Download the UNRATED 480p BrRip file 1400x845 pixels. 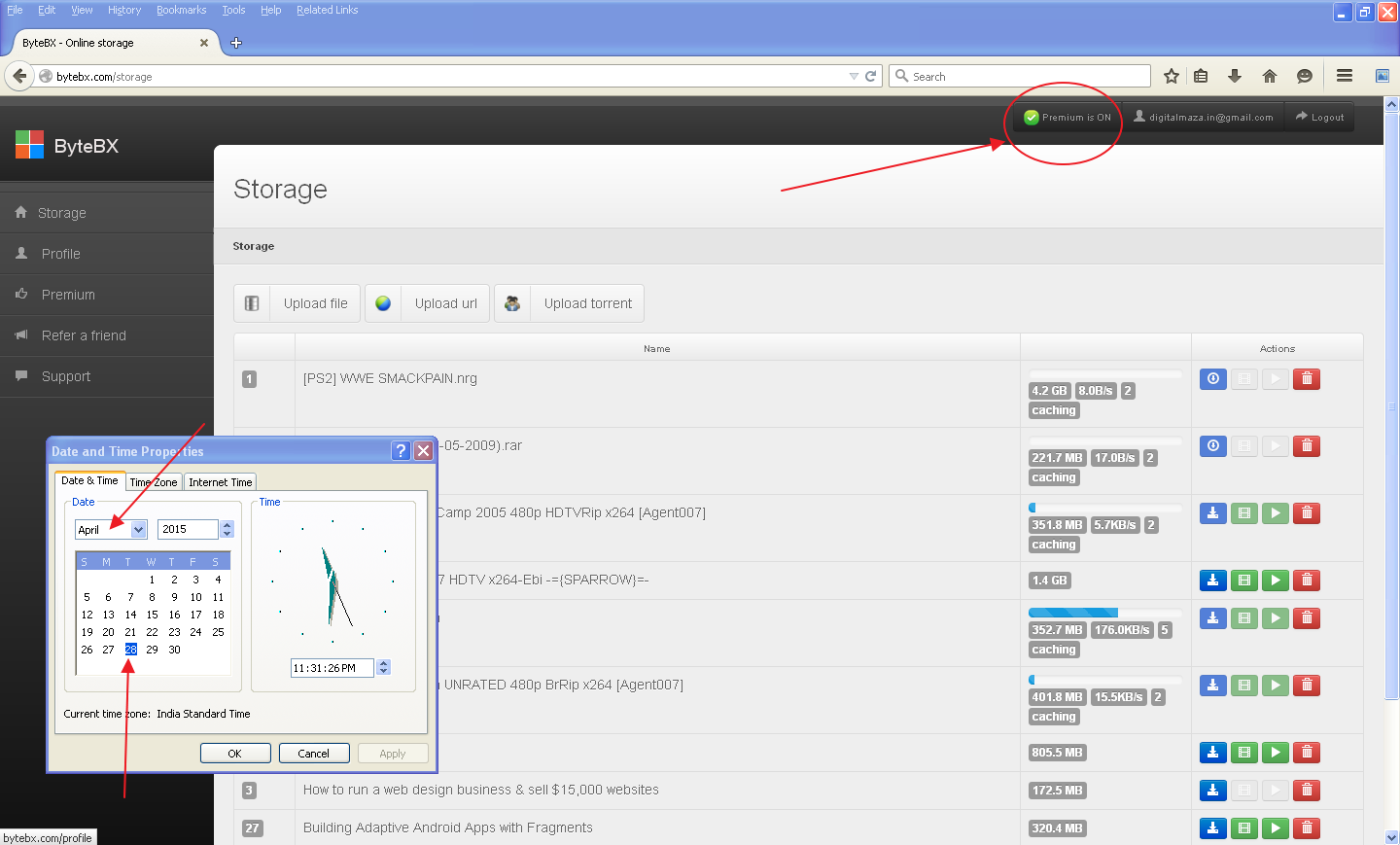[x=1213, y=686]
